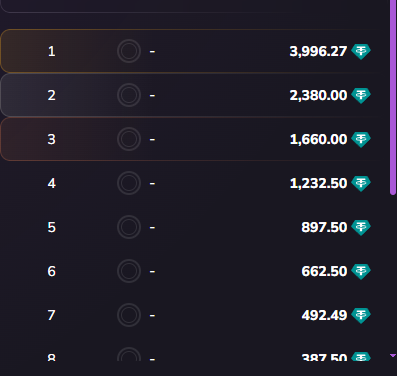397x376 pixels.
Task: Click the empty avatar circle in rank 7
Action: [x=129, y=315]
